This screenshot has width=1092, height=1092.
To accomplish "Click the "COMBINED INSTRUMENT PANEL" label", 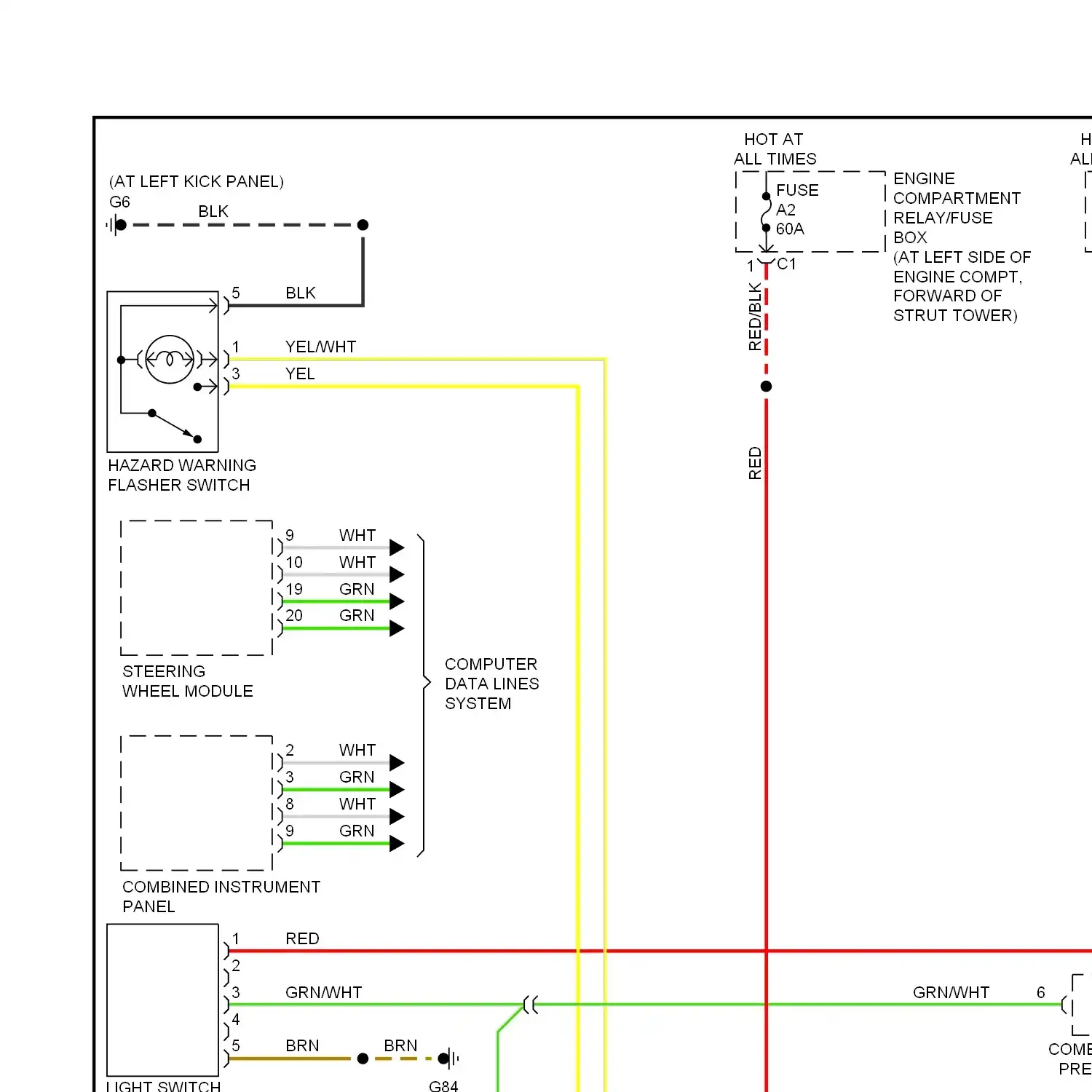I will (221, 896).
